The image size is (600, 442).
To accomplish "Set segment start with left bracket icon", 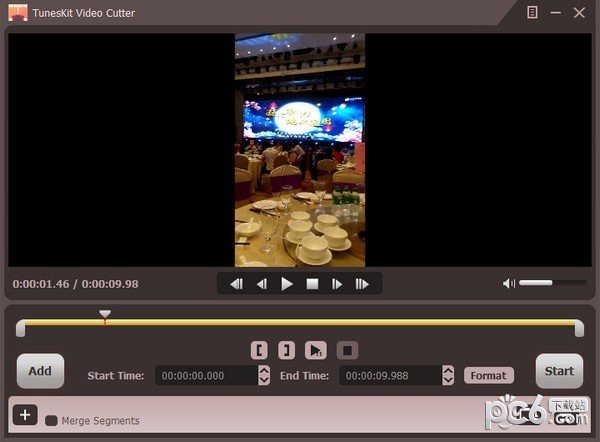I will click(260, 350).
